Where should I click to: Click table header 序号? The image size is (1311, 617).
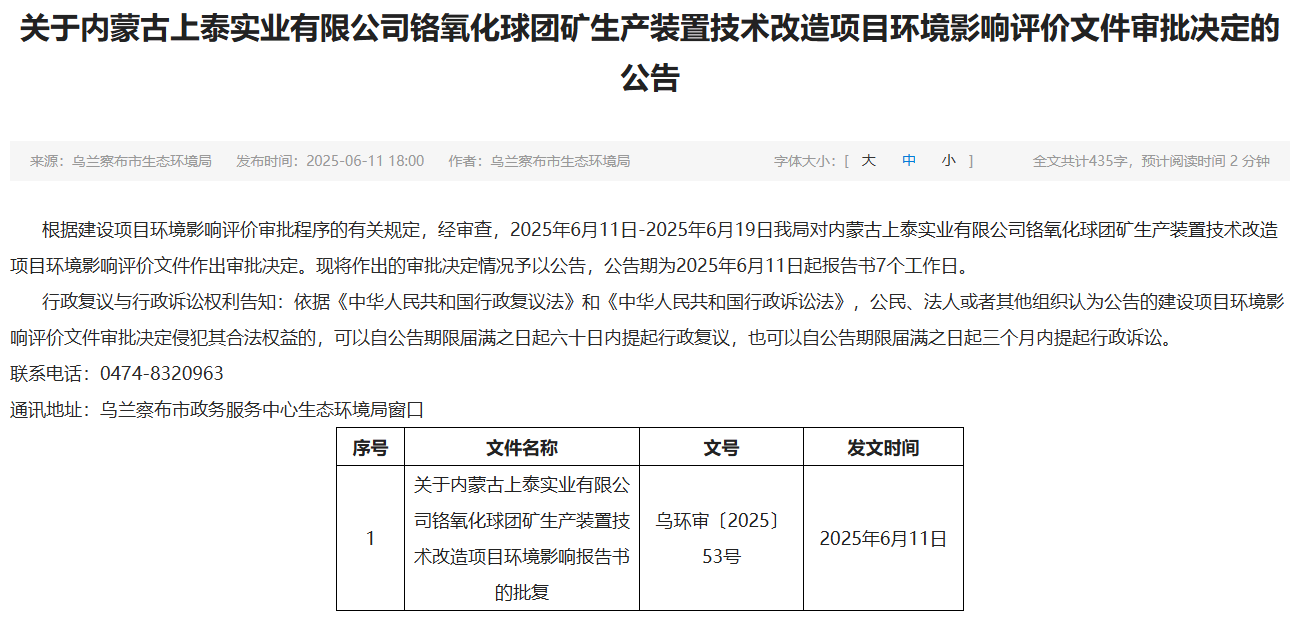tap(370, 448)
